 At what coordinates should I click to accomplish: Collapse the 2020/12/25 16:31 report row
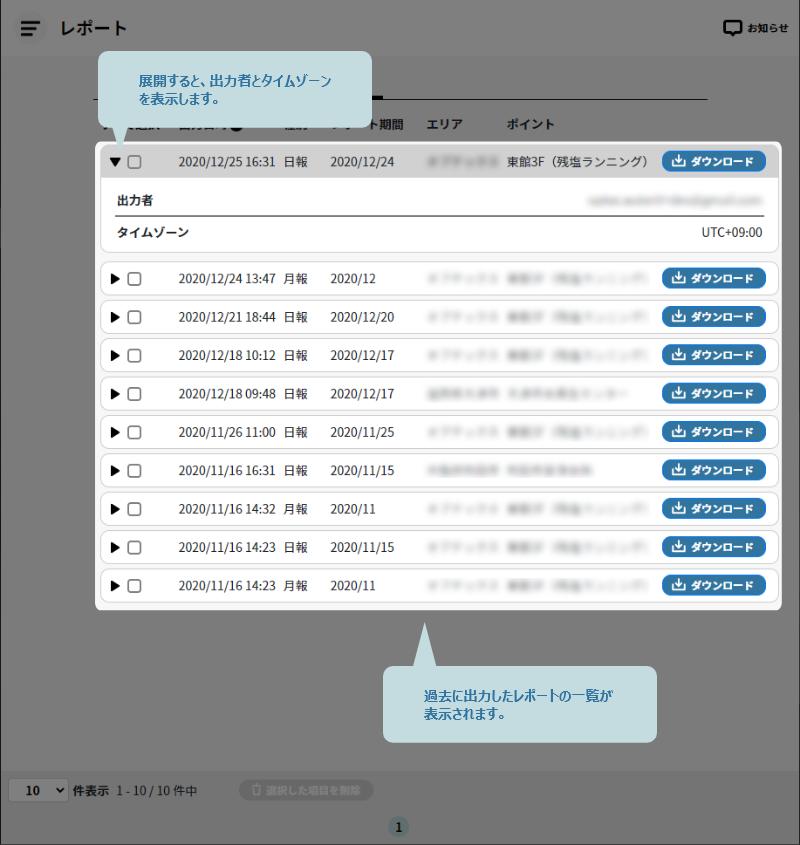(x=115, y=162)
